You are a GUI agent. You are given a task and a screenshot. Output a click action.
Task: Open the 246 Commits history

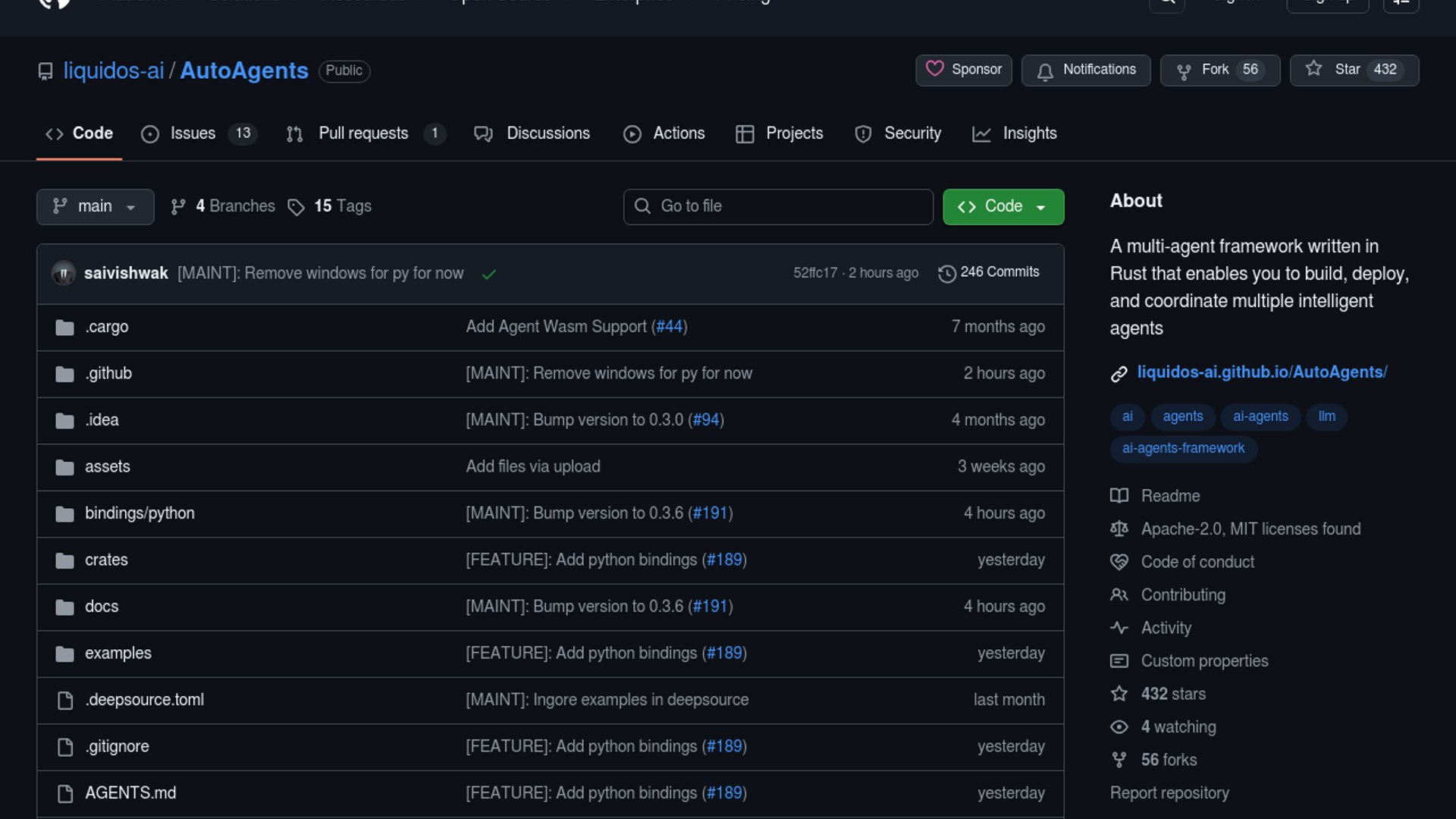tap(989, 272)
